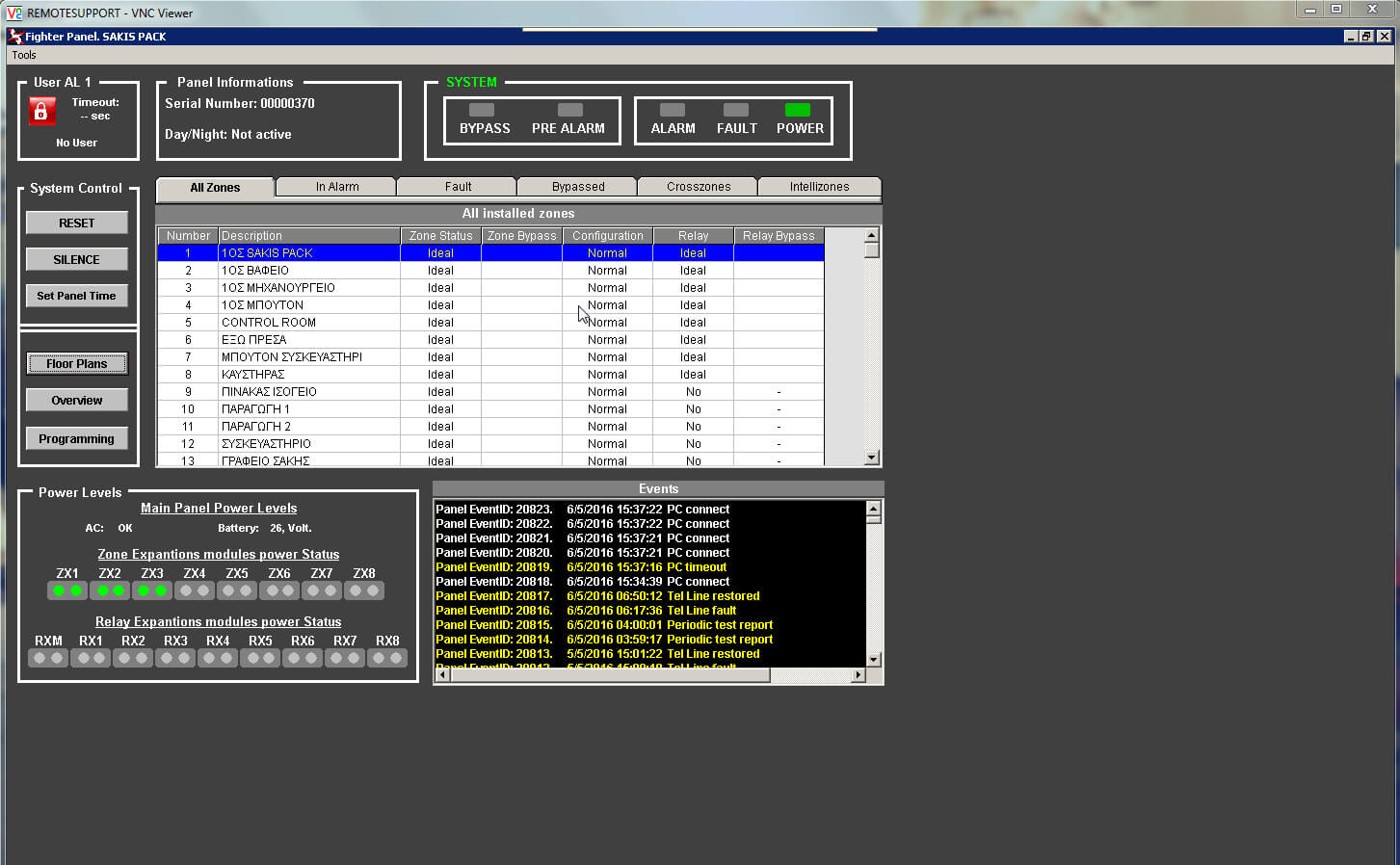
Task: Click the Events horizontal scrollbar right arrow
Action: point(858,675)
